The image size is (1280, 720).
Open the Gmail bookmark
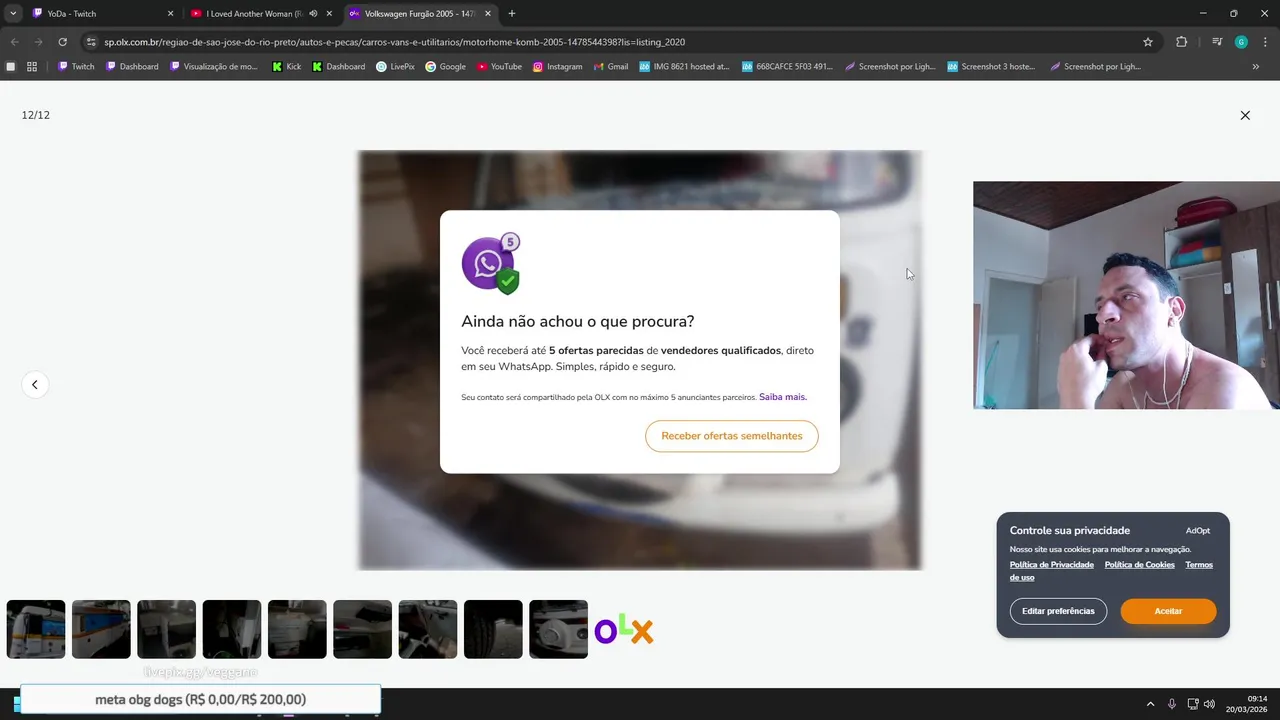[610, 67]
